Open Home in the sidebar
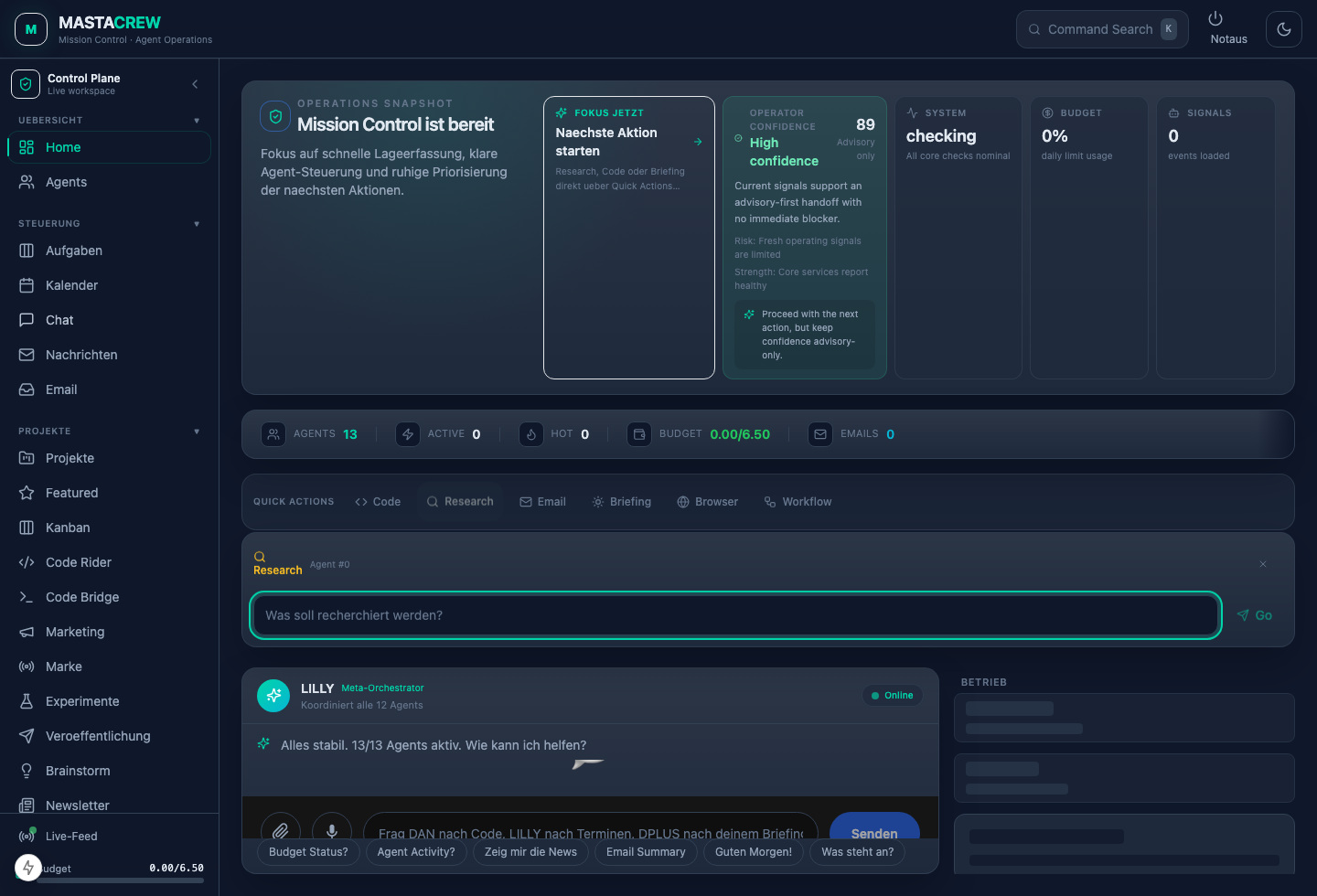The width and height of the screenshot is (1317, 896). (110, 147)
